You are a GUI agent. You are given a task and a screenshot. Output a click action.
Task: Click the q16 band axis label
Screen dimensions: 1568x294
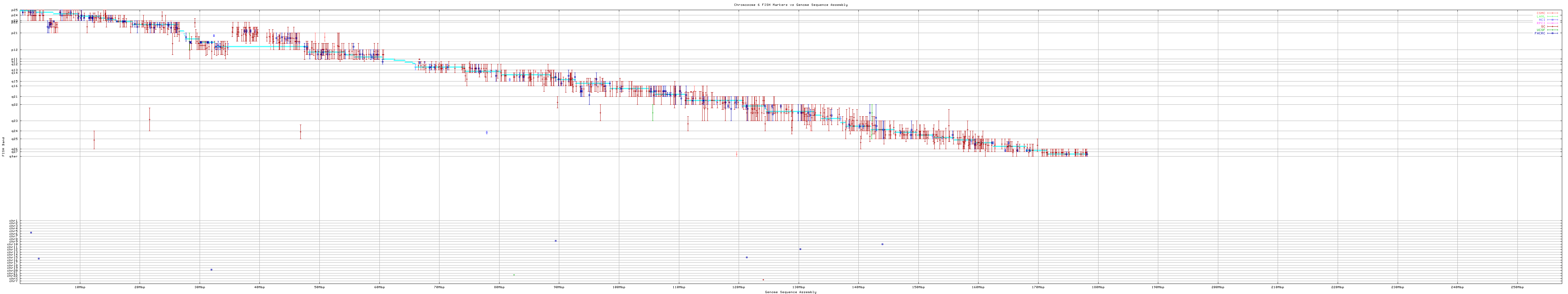click(x=15, y=86)
